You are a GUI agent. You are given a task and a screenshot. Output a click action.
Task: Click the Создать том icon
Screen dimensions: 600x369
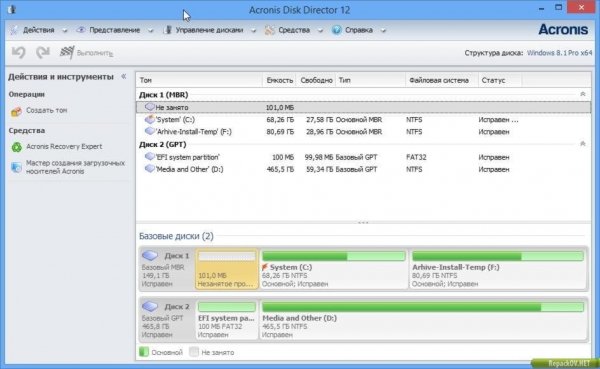pos(16,111)
